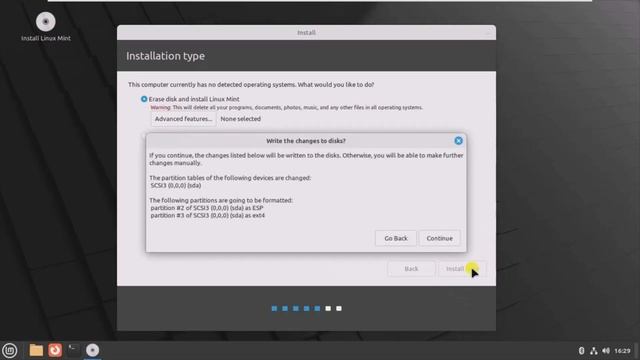Launch the Files folder icon in taskbar
The image size is (640, 360).
(x=36, y=350)
